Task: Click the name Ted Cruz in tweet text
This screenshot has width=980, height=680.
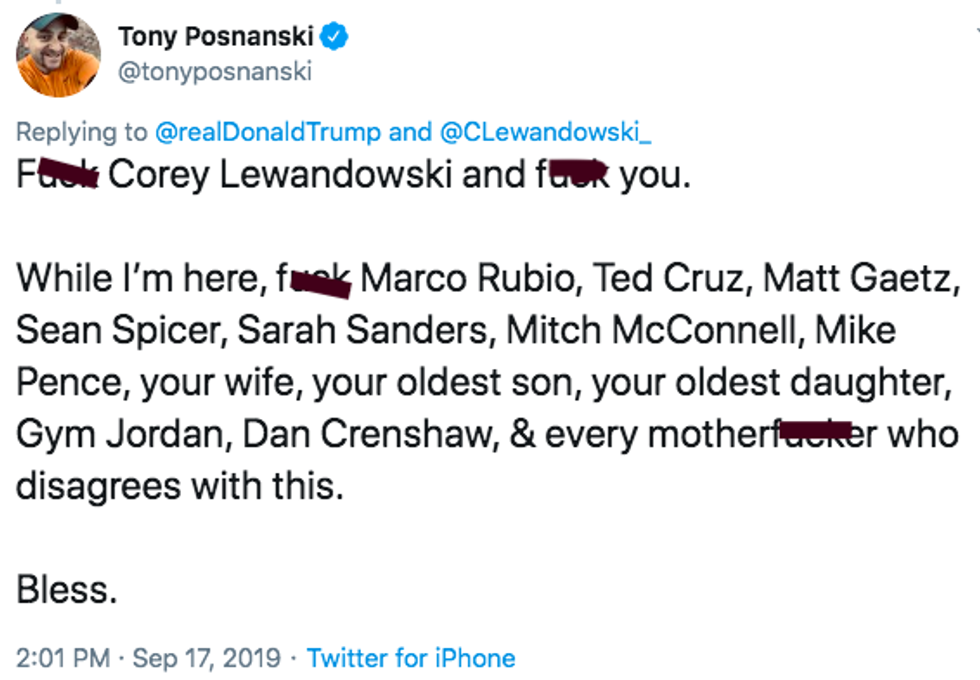Action: [669, 278]
